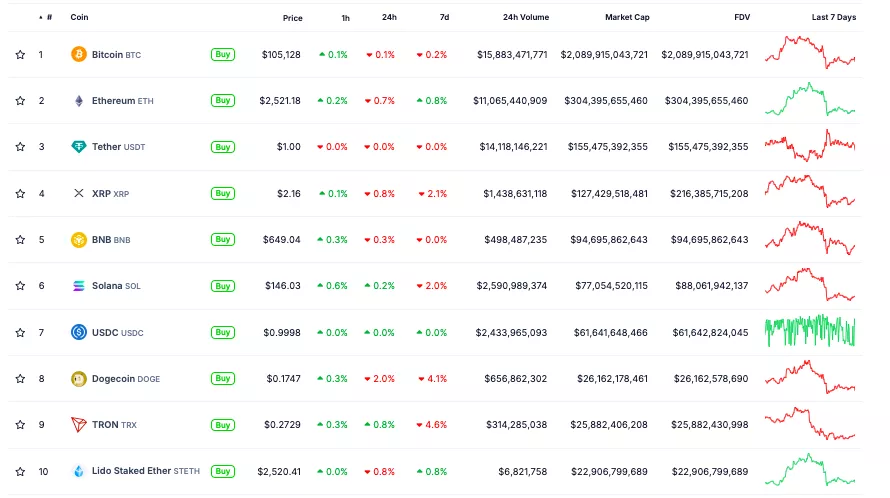Click the Solana logo icon
Viewport: 890px width, 498px height.
pos(78,286)
